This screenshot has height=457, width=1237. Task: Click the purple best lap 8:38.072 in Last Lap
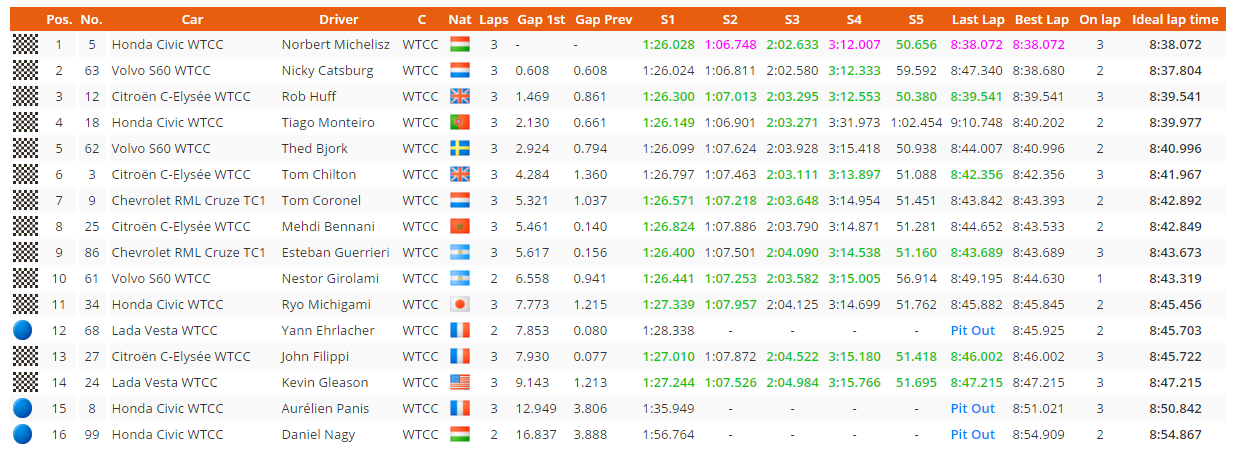click(977, 45)
